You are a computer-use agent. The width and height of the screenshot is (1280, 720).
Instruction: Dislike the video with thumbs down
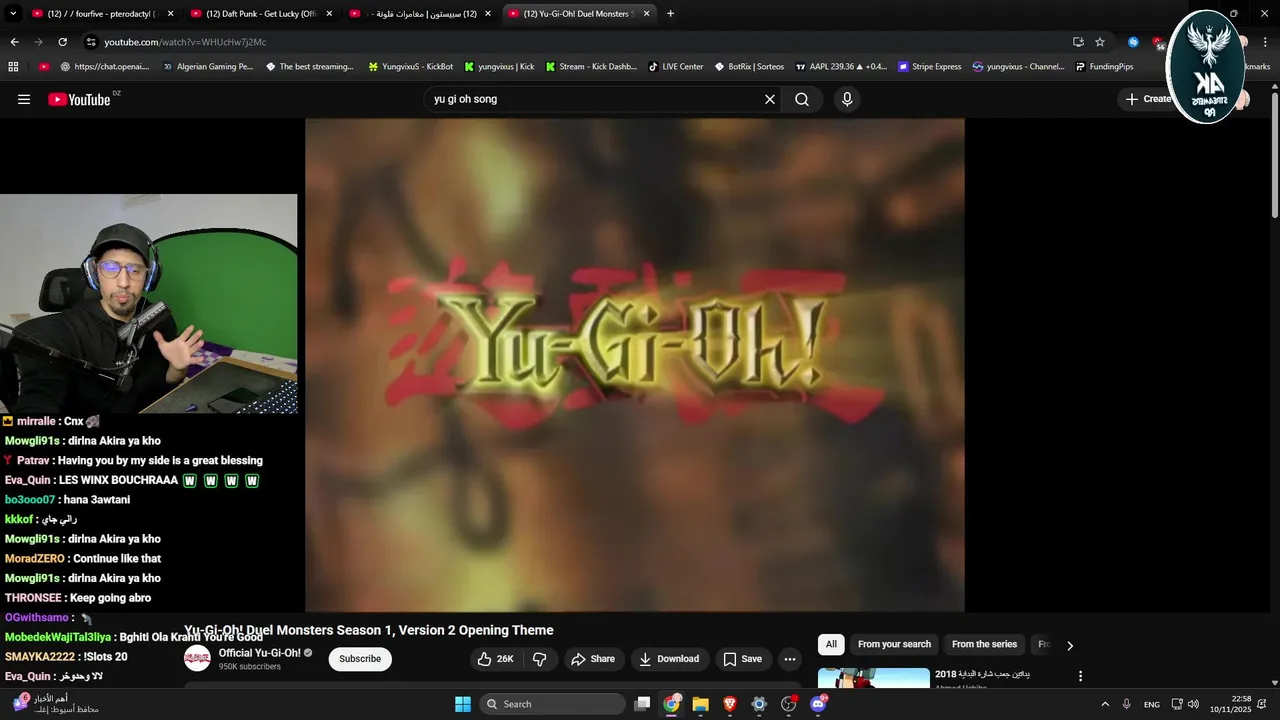540,659
